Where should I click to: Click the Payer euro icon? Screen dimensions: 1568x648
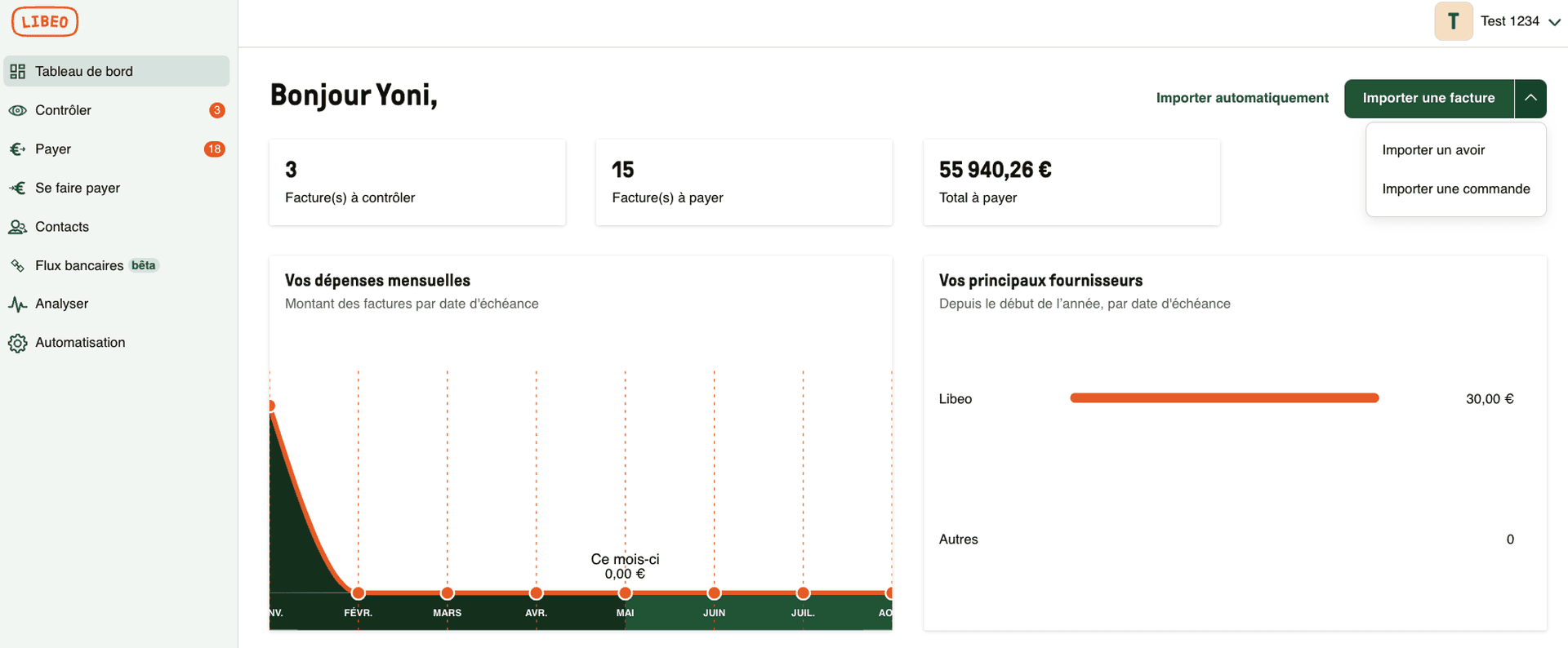pos(17,149)
